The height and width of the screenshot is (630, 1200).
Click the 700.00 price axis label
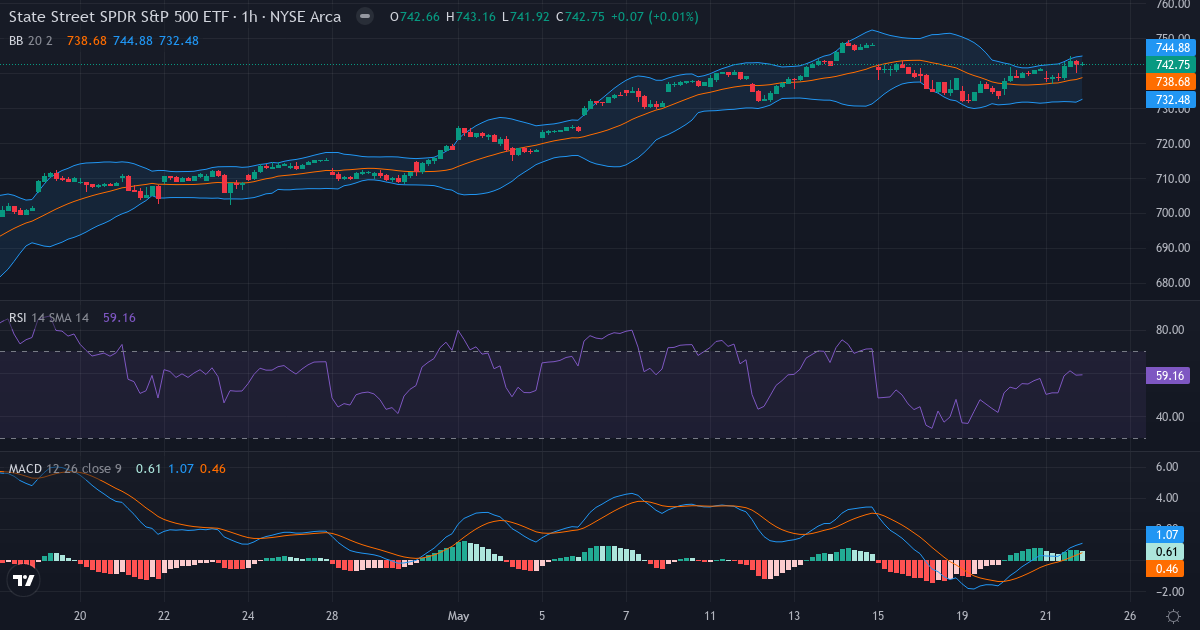1171,213
